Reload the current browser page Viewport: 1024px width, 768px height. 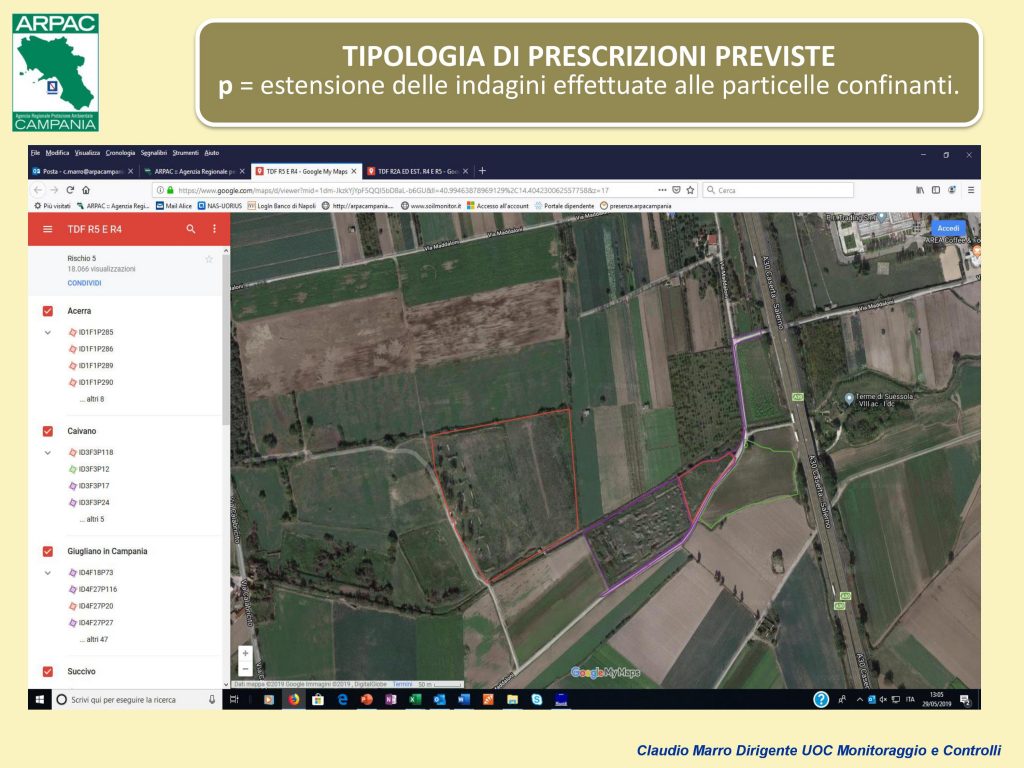(70, 190)
